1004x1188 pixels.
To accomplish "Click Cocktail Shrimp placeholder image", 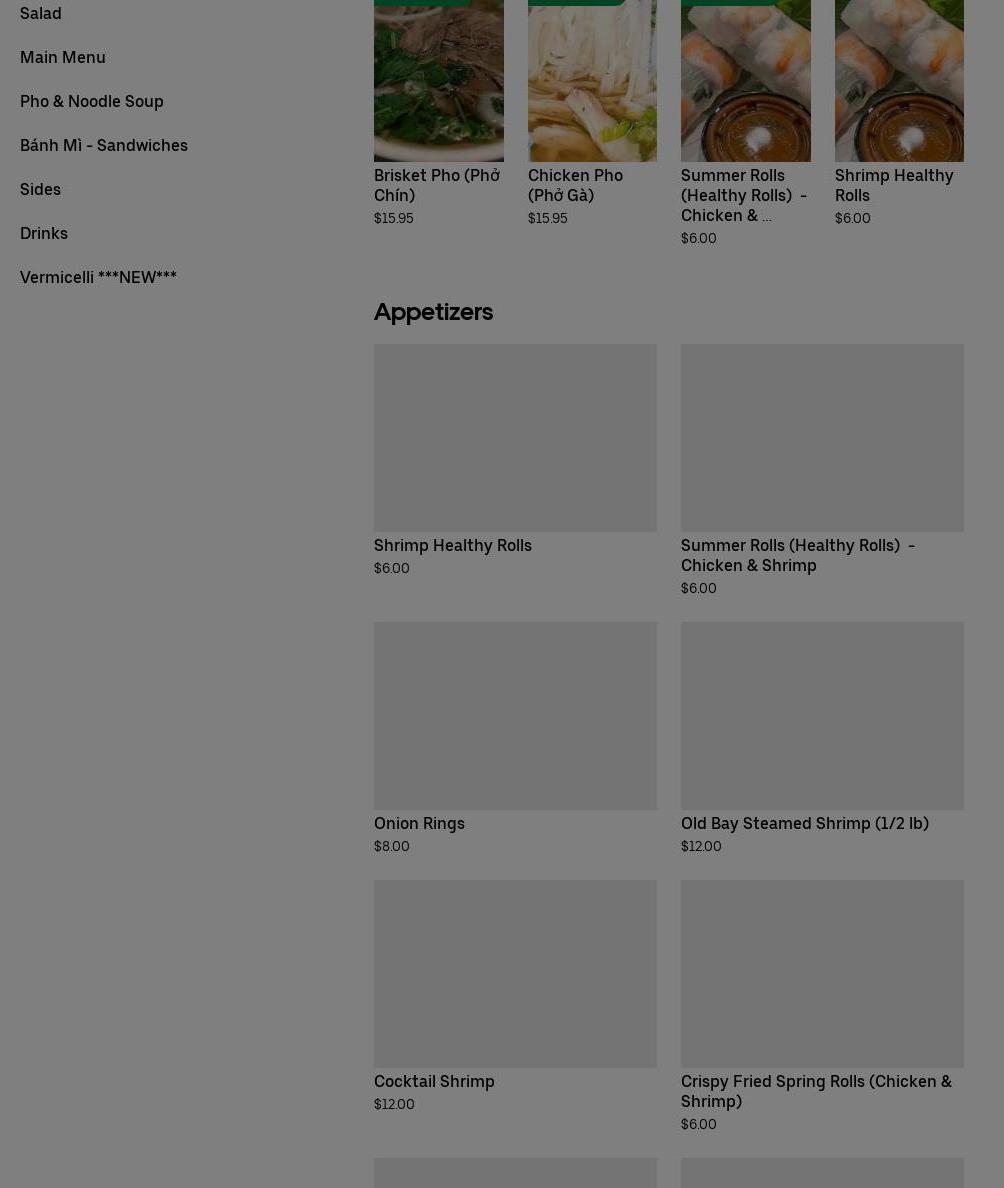I will pyautogui.click(x=515, y=974).
